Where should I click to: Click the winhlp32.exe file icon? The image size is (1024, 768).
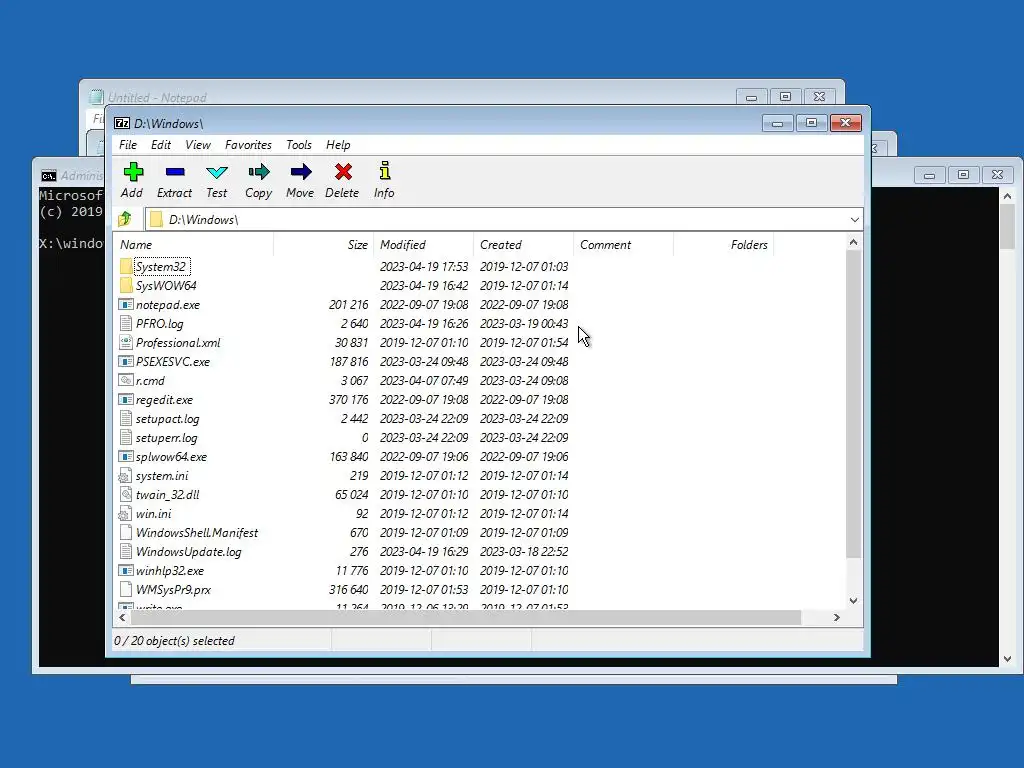tap(126, 570)
